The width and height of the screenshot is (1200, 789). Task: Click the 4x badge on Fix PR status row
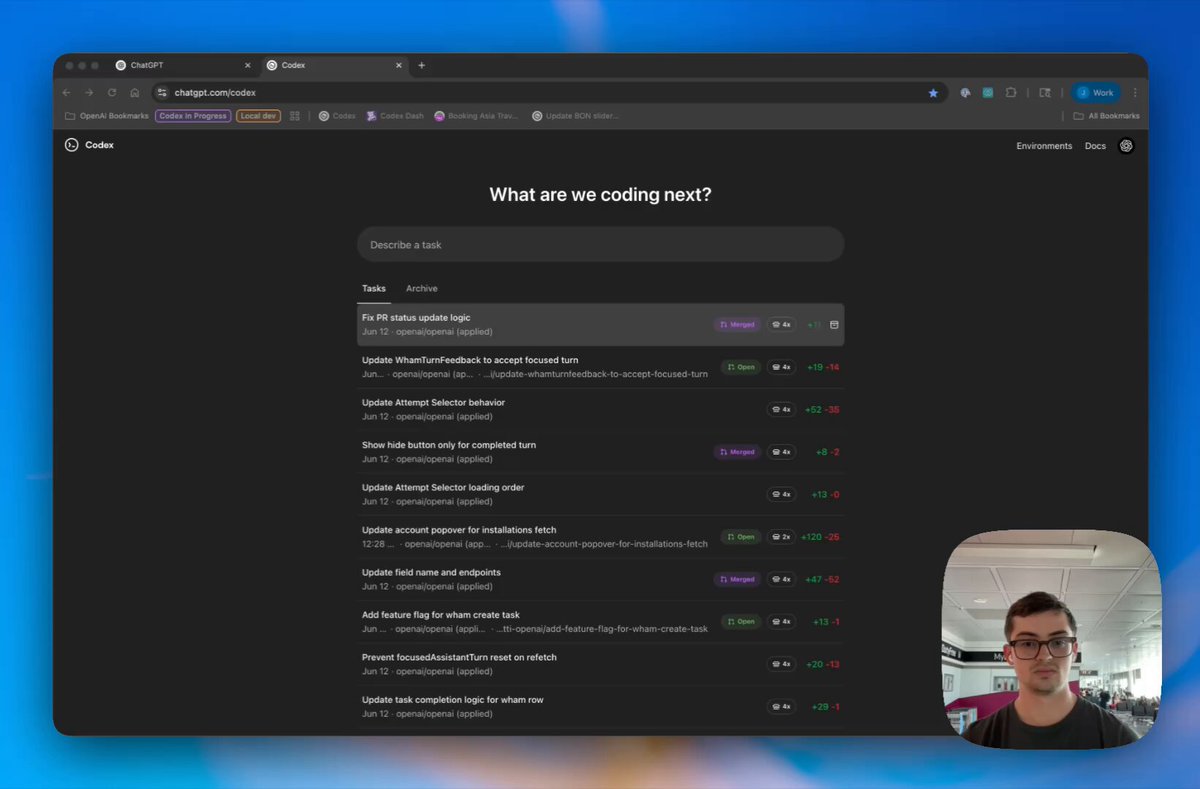tap(781, 324)
